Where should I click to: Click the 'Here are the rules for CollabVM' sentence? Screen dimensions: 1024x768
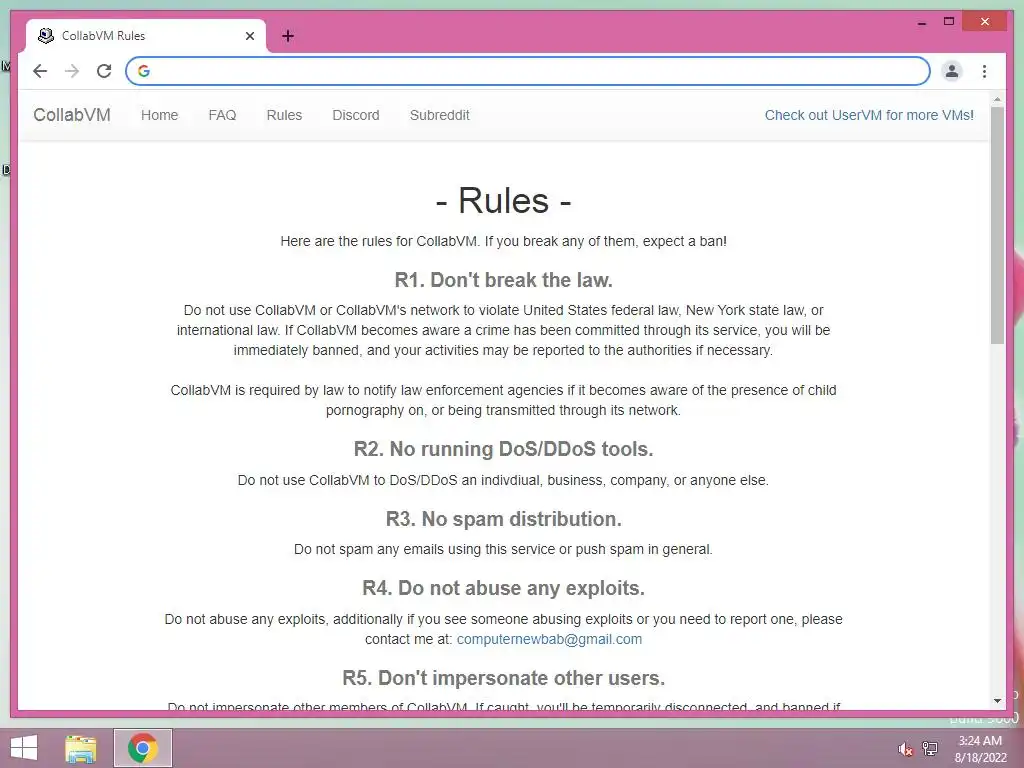pyautogui.click(x=504, y=242)
